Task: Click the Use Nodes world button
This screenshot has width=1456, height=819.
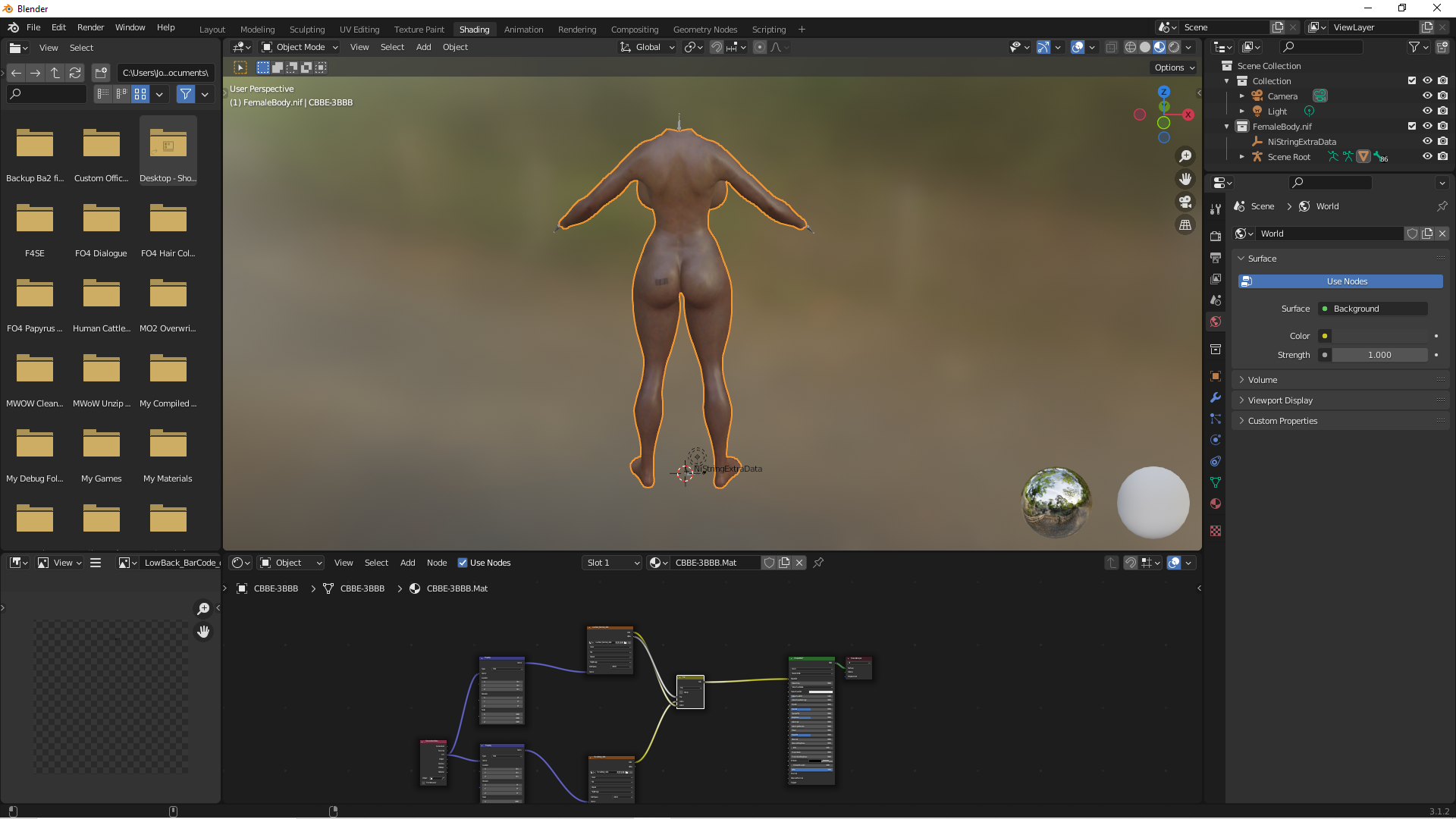Action: (1340, 281)
